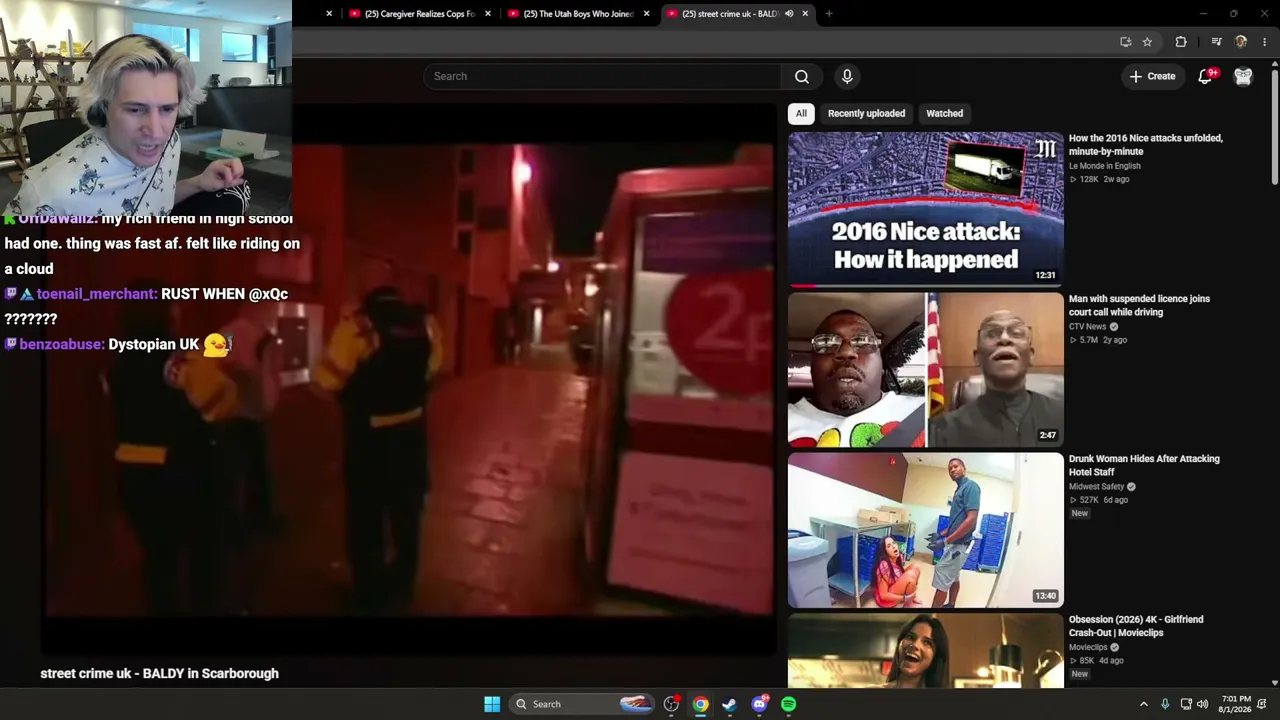Open the YouTube account avatar menu

(1243, 76)
